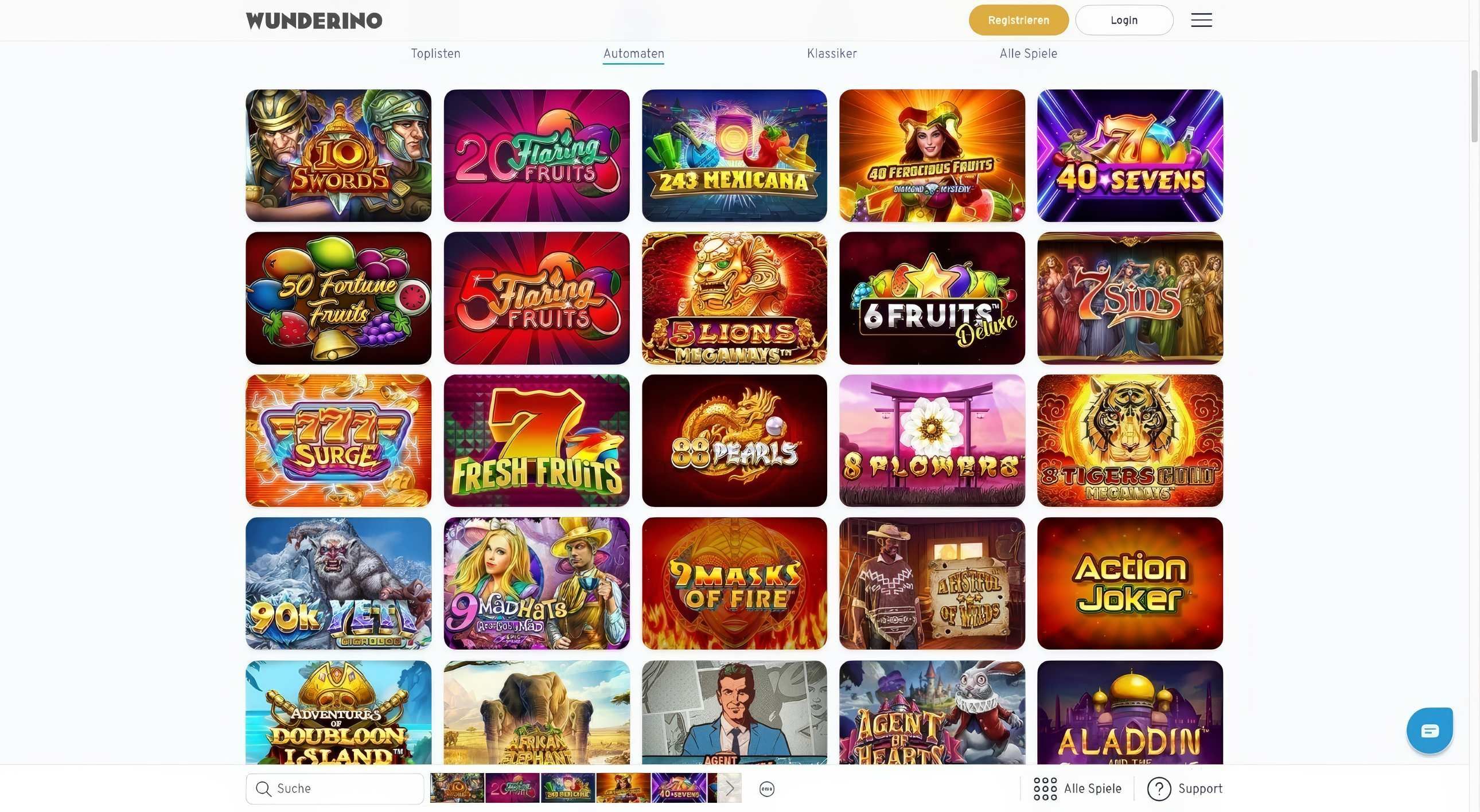Click the Alle Spiele grid icon
This screenshot has width=1480, height=812.
pyautogui.click(x=1045, y=788)
